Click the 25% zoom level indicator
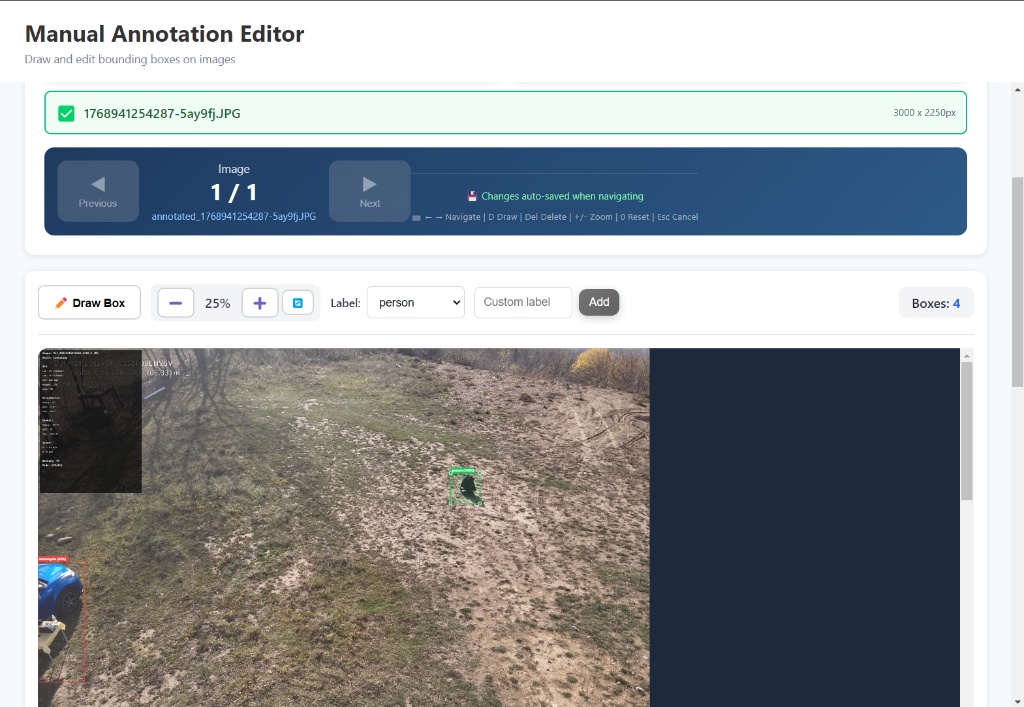Image resolution: width=1024 pixels, height=707 pixels. pos(218,303)
